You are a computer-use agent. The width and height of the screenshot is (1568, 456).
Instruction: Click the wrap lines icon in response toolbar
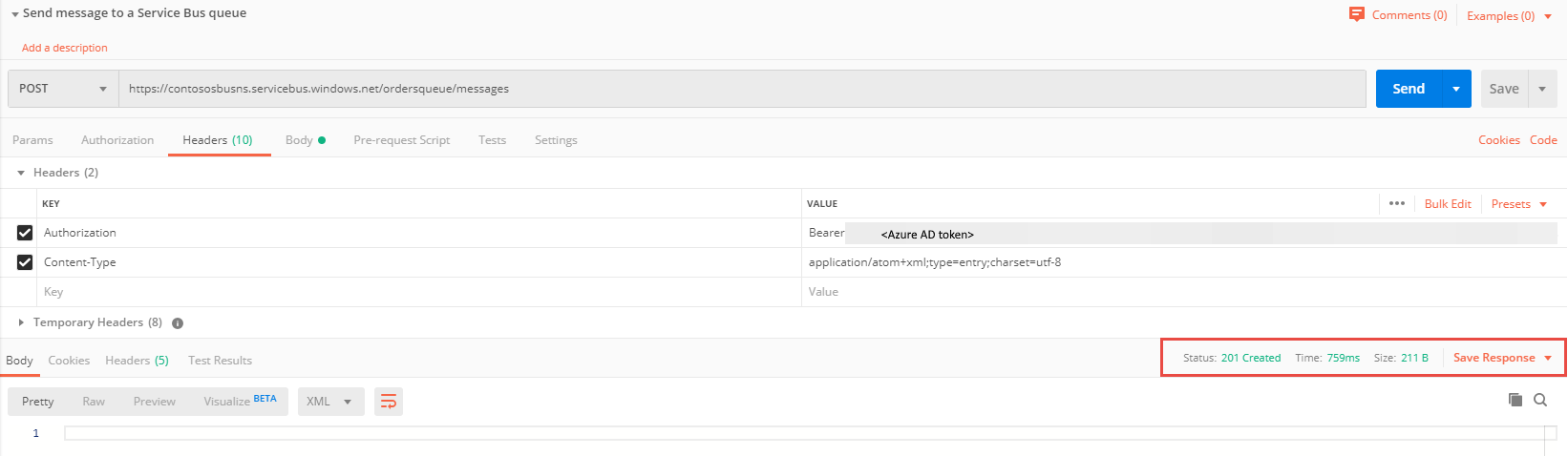389,402
